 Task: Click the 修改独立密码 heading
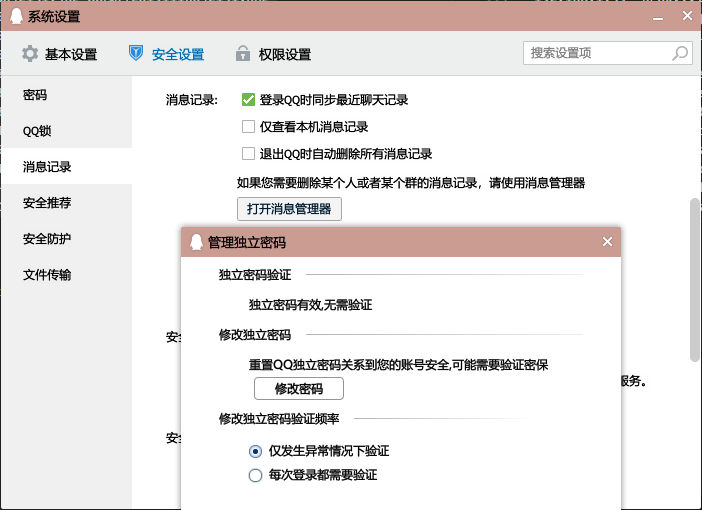255,335
